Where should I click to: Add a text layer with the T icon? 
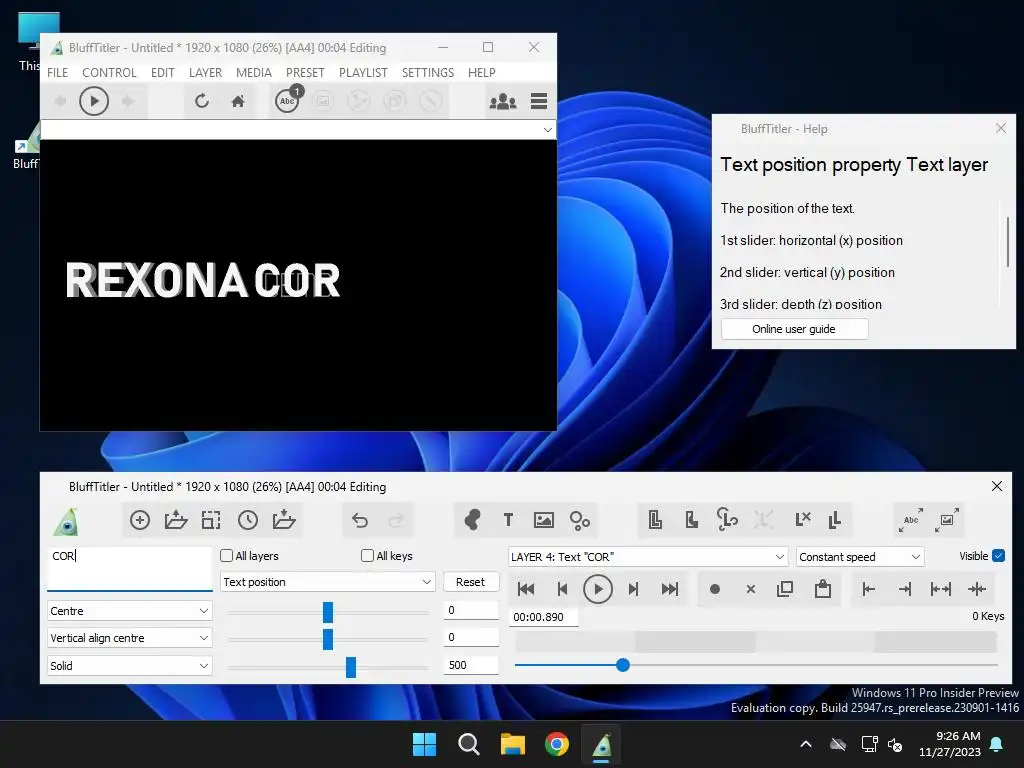coord(508,520)
